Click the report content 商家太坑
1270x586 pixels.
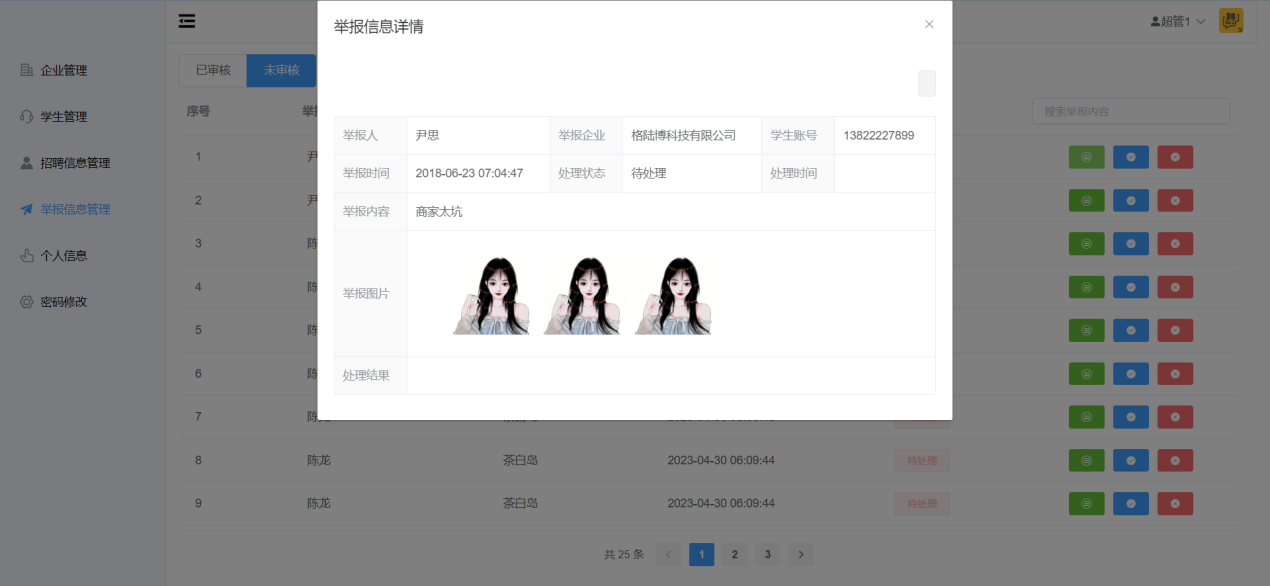[439, 212]
